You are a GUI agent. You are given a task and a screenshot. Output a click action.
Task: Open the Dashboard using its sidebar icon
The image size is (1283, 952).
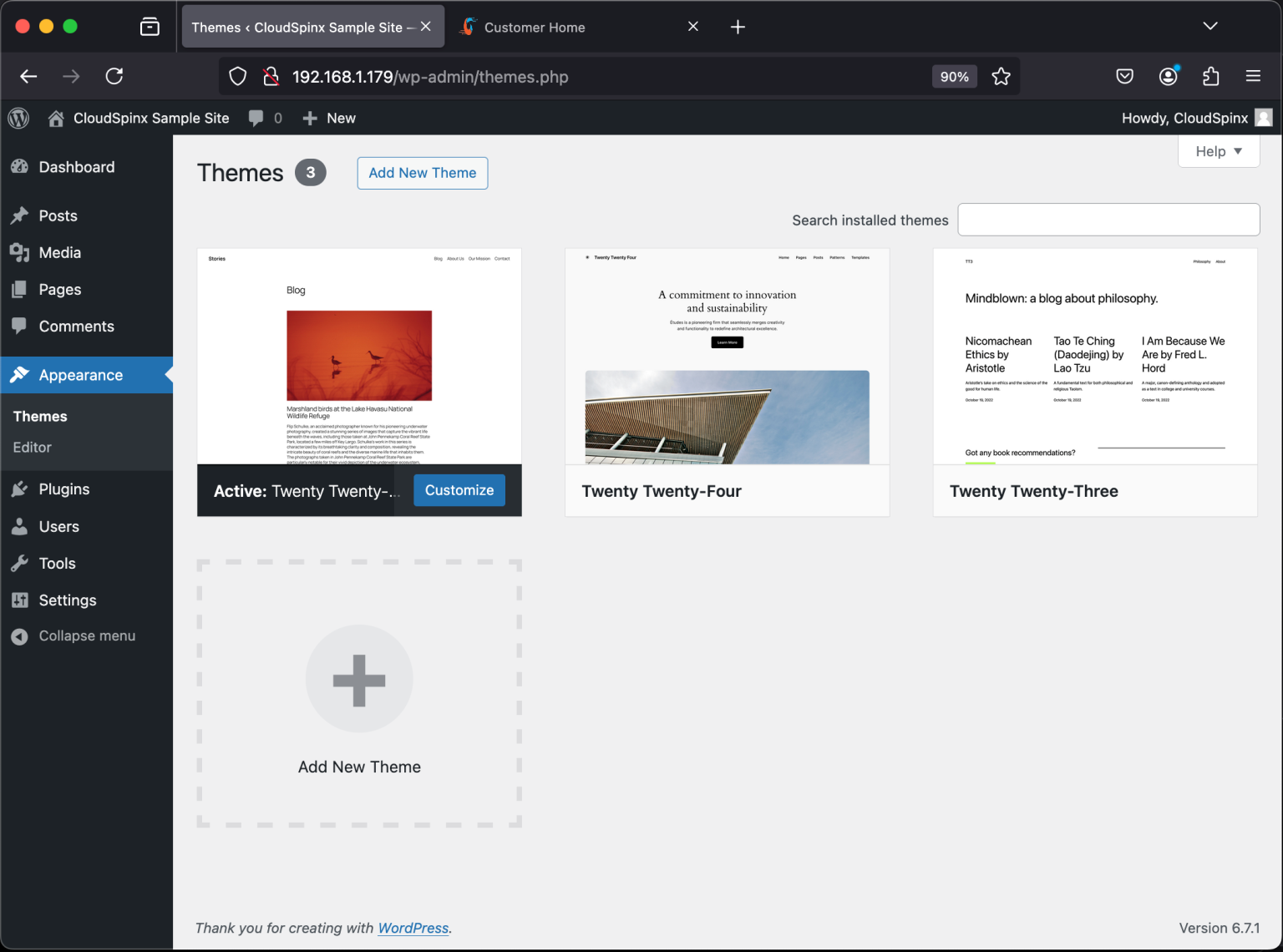[19, 167]
